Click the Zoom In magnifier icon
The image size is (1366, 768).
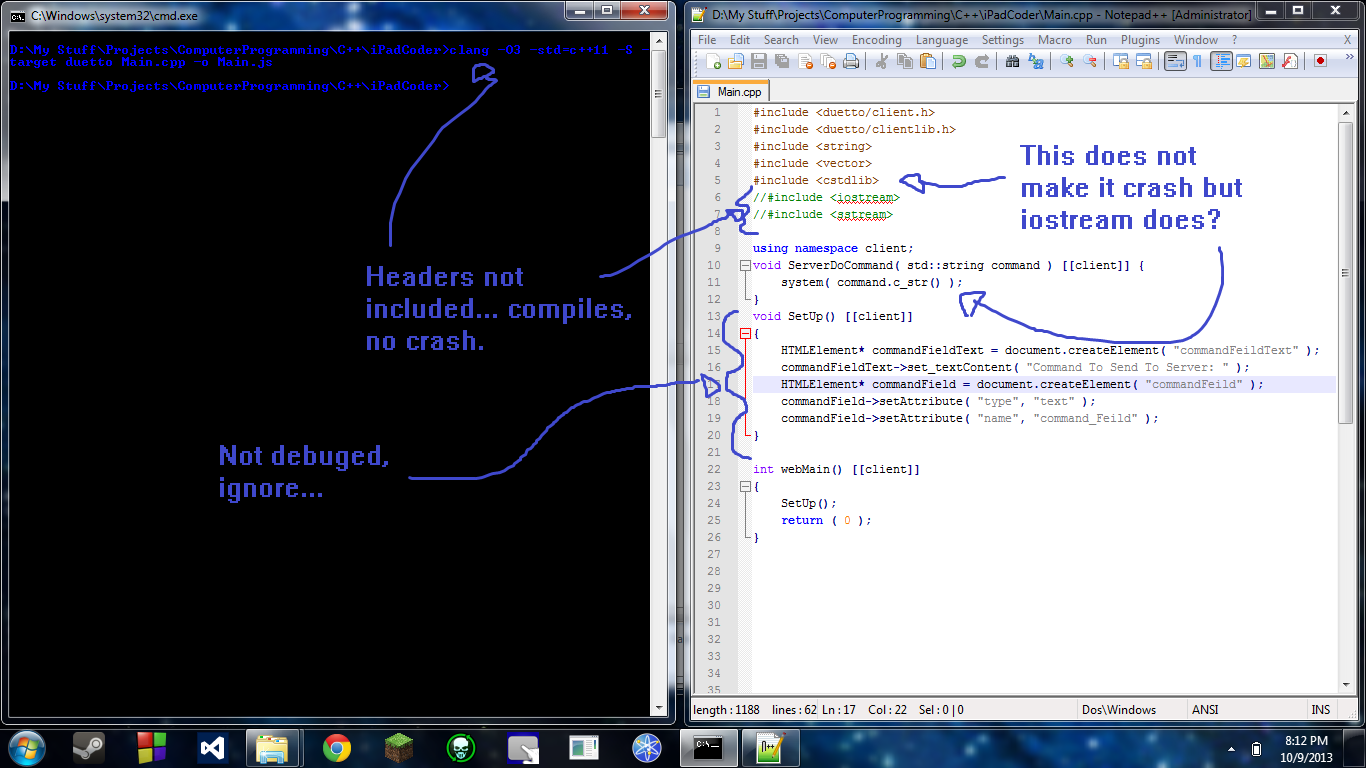1067,62
